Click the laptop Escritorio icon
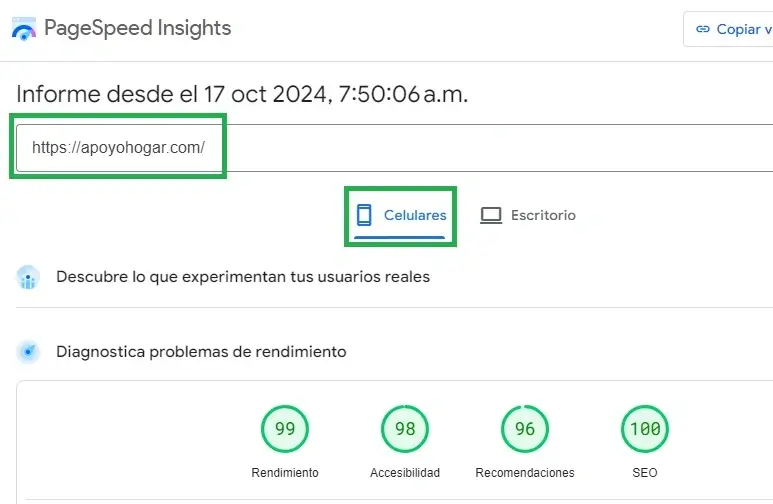773x504 pixels. (490, 215)
